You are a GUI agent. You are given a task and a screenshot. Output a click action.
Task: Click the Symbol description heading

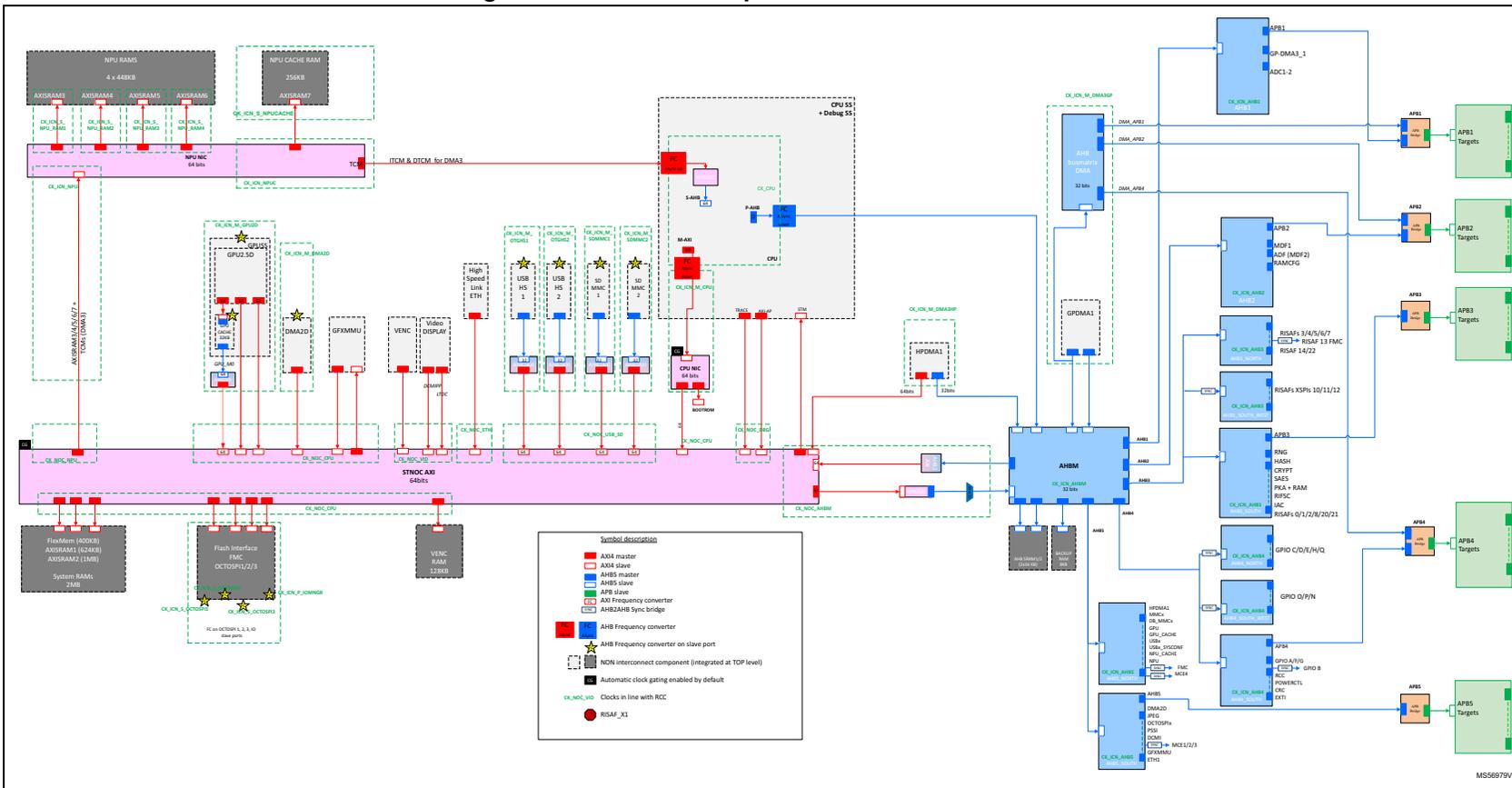(x=627, y=540)
